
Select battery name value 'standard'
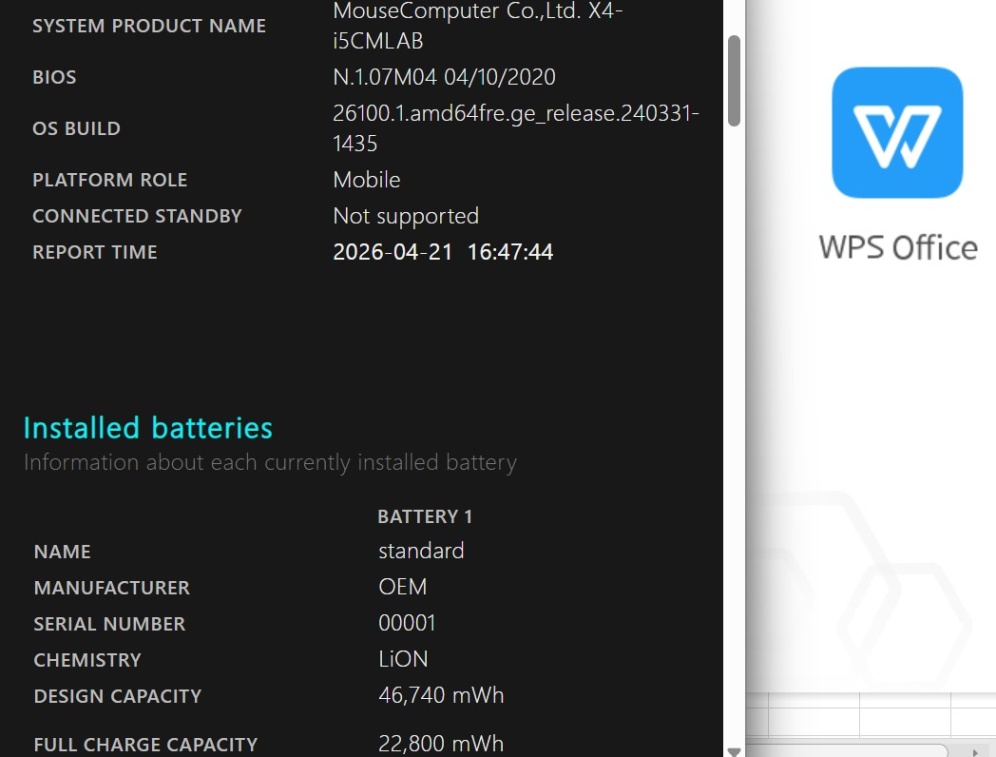coord(421,551)
